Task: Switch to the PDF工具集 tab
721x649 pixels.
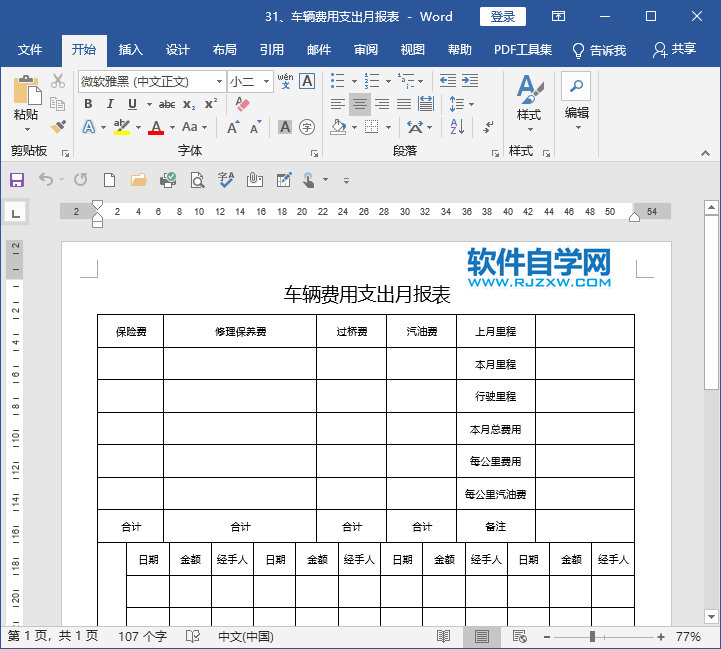Action: (x=523, y=50)
